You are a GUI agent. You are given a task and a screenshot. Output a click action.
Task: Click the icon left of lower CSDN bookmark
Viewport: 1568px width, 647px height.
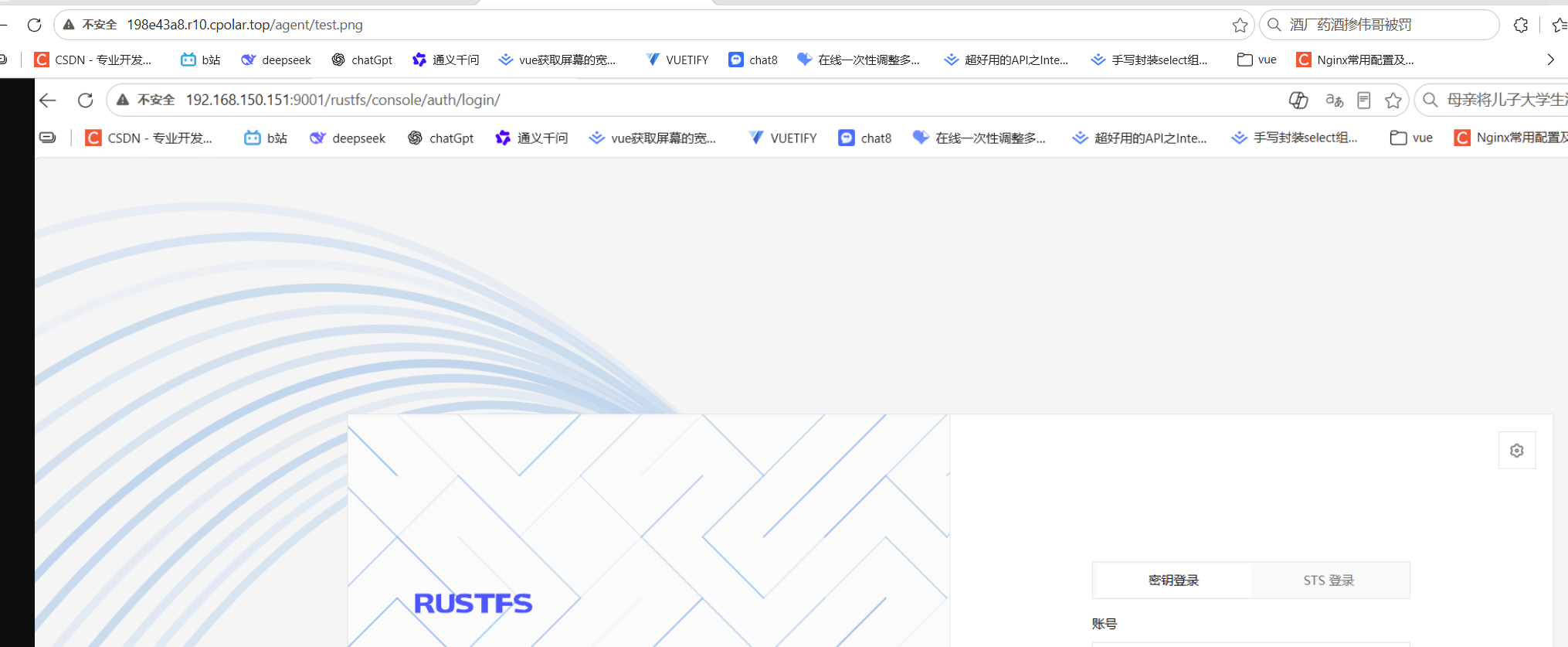coord(48,138)
